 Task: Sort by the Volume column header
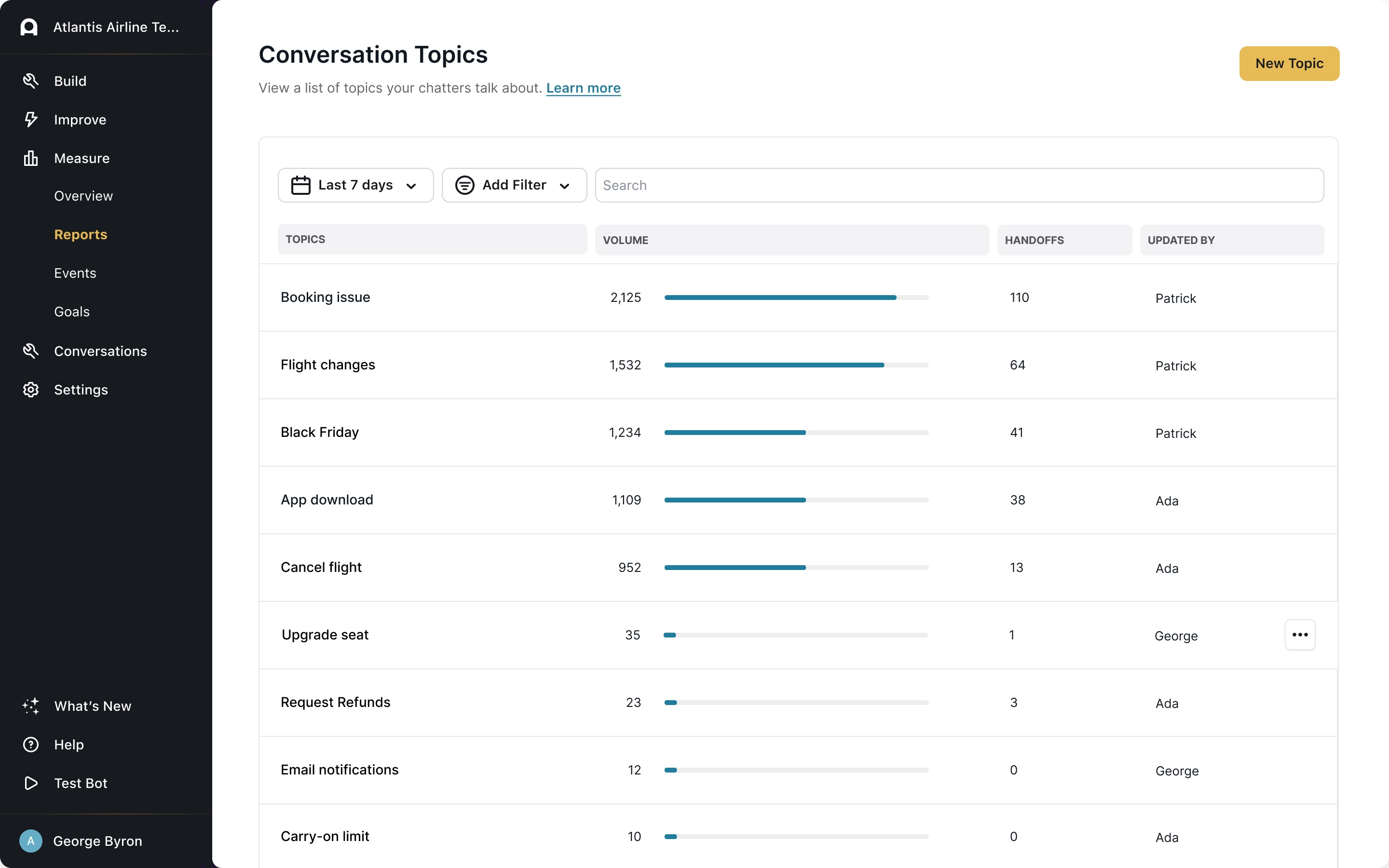625,240
